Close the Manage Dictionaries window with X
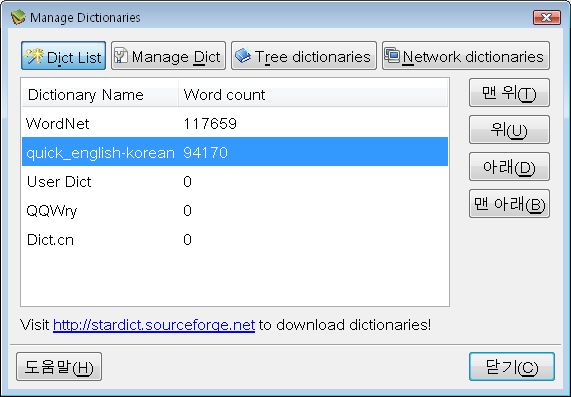This screenshot has width=571, height=397. coord(547,17)
